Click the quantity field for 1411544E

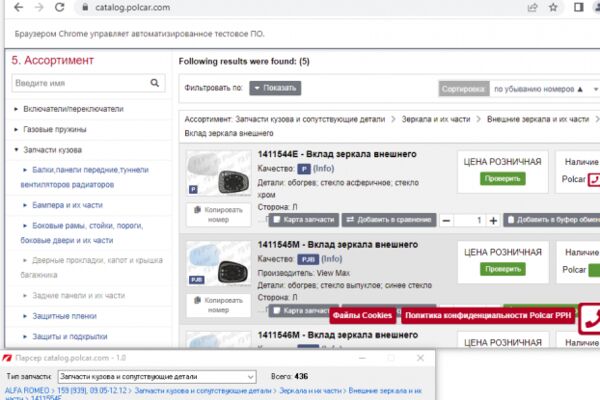point(470,220)
